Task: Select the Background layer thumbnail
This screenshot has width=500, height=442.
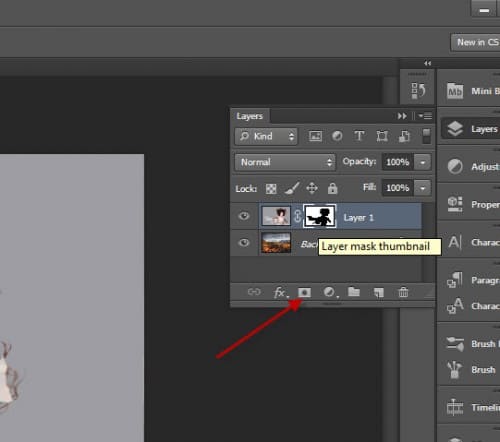Action: (276, 243)
